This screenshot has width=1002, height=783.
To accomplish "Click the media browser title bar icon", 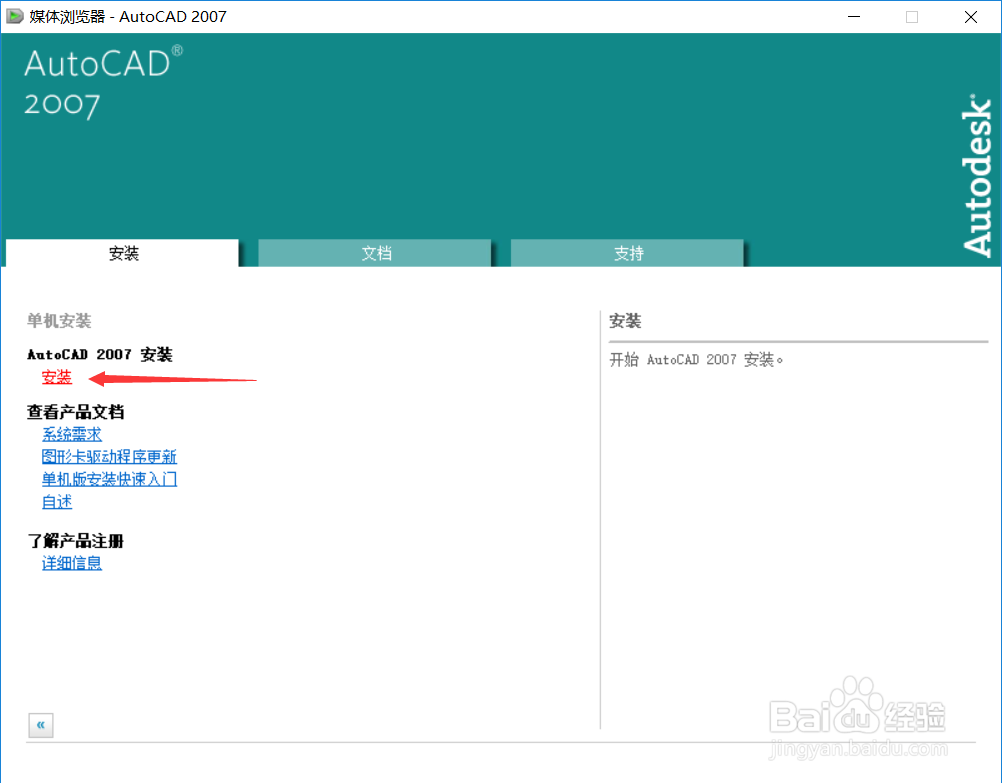I will coord(14,16).
